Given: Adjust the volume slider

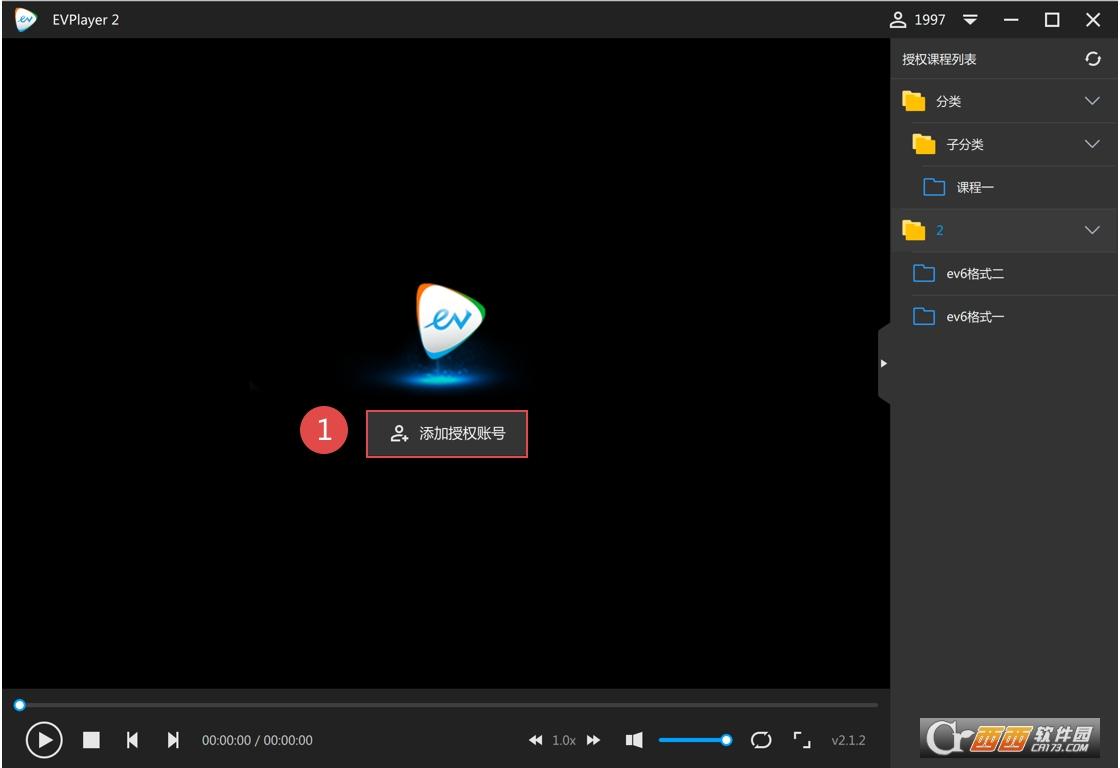Looking at the screenshot, I should (x=692, y=740).
